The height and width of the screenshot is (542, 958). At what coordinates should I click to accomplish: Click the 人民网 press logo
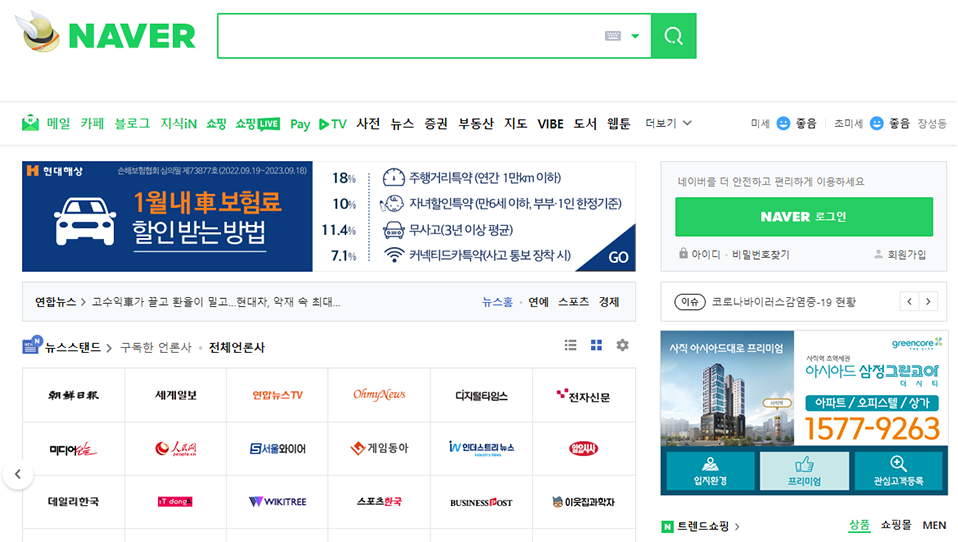[x=175, y=449]
